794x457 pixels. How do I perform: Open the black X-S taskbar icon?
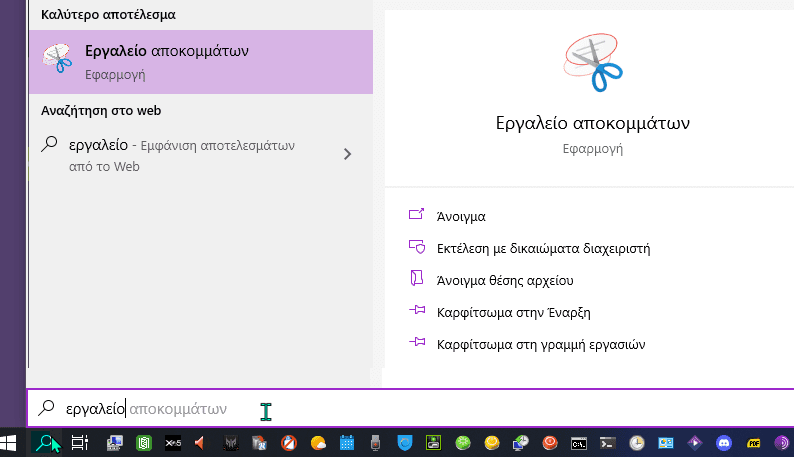(173, 443)
